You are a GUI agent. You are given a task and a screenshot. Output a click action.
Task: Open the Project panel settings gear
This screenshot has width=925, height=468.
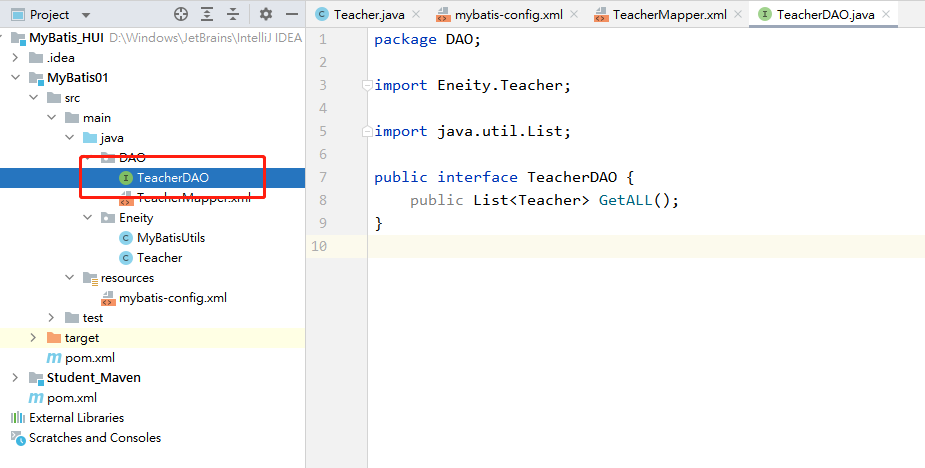tap(266, 14)
